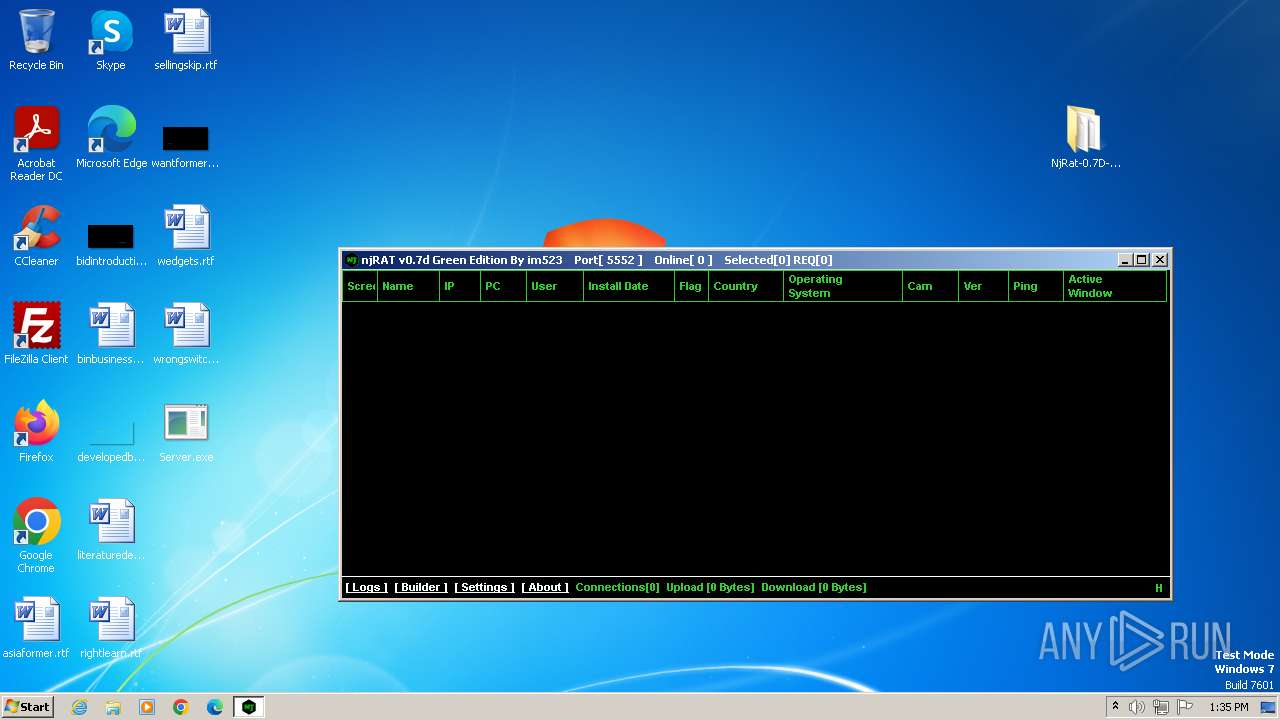Open the NjRat-0.7D folder on desktop
The height and width of the screenshot is (720, 1280).
point(1085,138)
